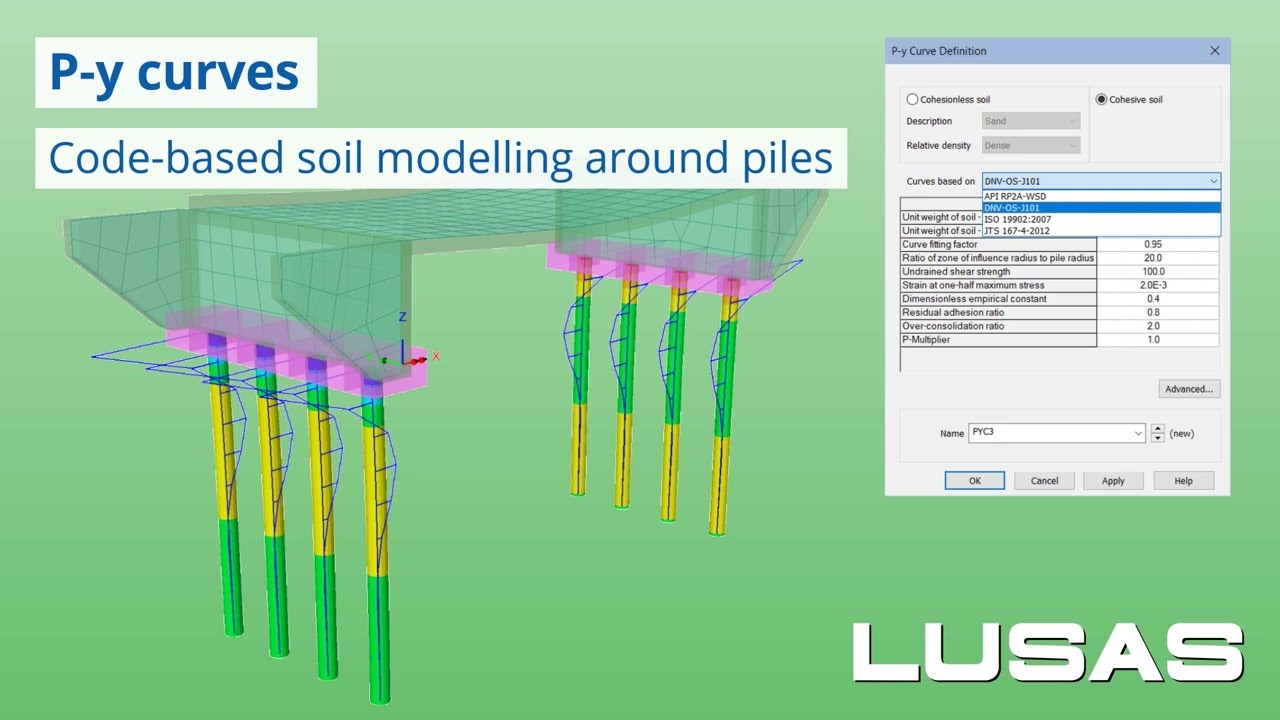Click the Undrained shear strength label
Image resolution: width=1280 pixels, height=720 pixels.
pyautogui.click(x=998, y=272)
